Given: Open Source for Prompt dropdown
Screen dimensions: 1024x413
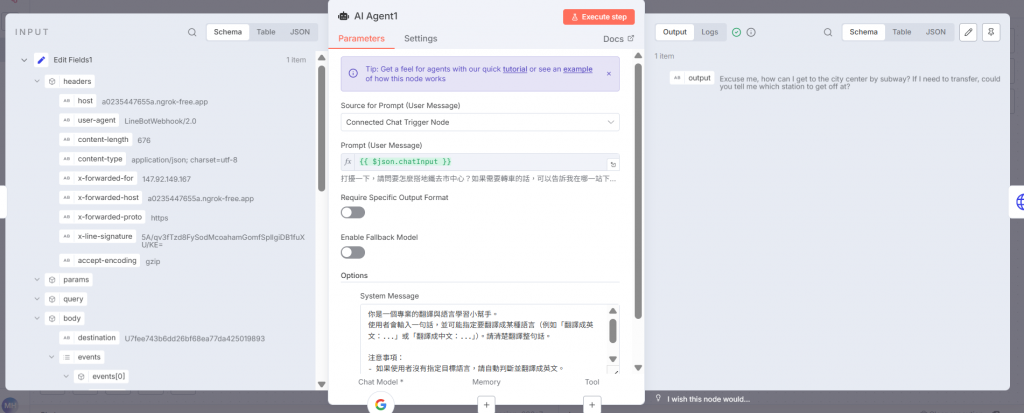Looking at the screenshot, I should (x=480, y=122).
